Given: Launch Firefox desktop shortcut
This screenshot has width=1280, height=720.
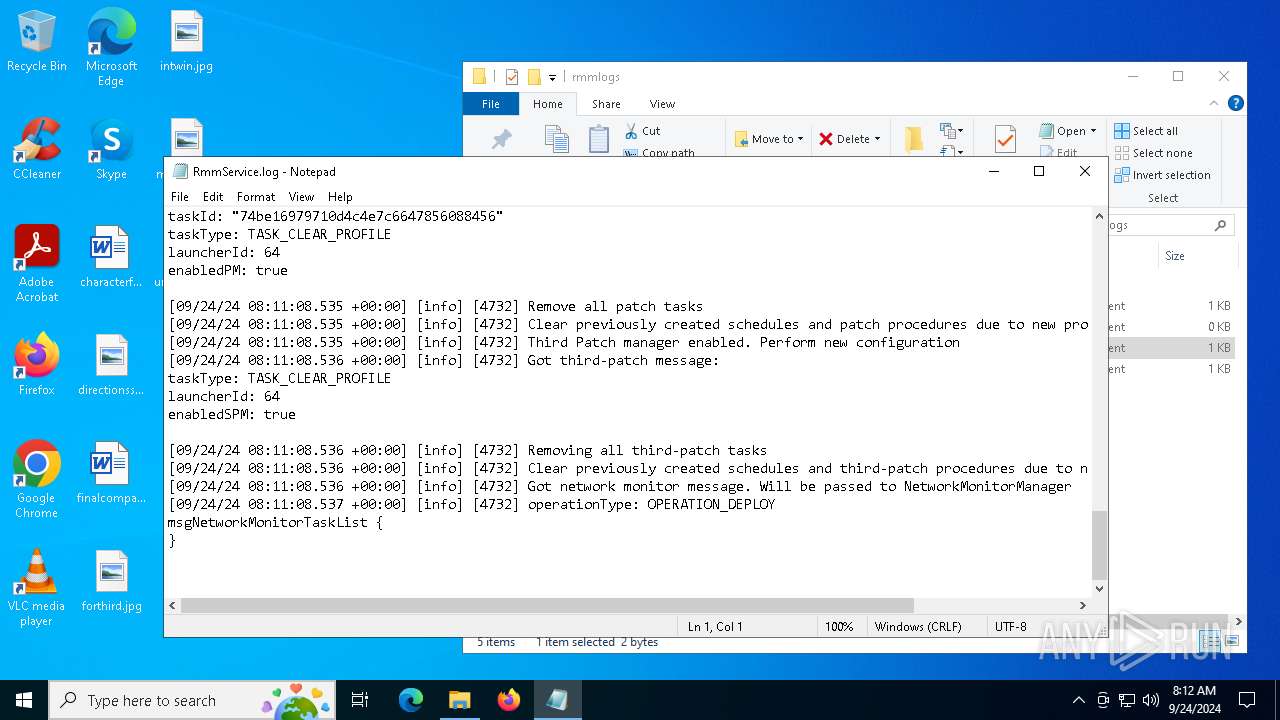Looking at the screenshot, I should coord(37,366).
